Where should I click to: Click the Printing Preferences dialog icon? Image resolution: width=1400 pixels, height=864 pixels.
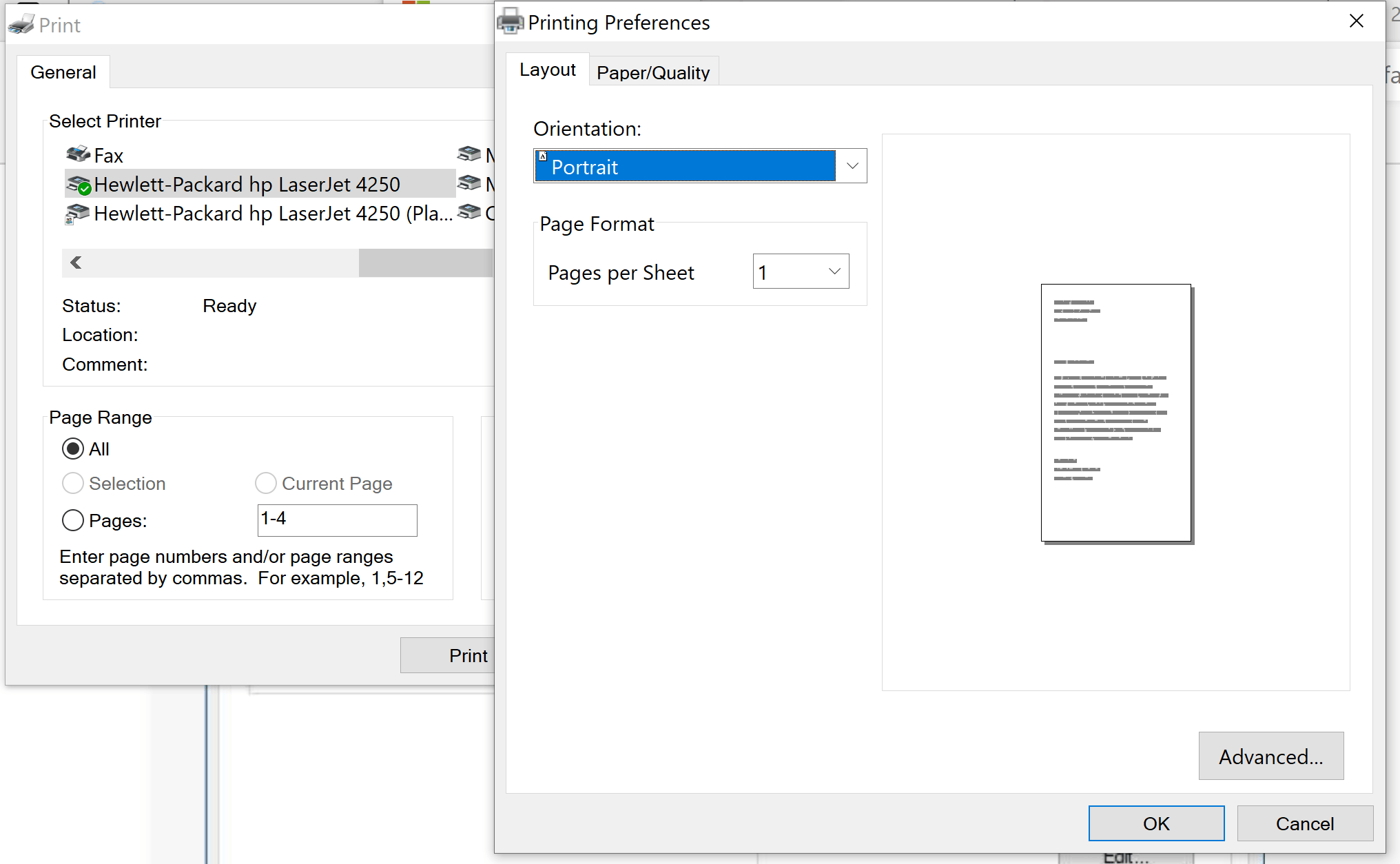tap(510, 22)
